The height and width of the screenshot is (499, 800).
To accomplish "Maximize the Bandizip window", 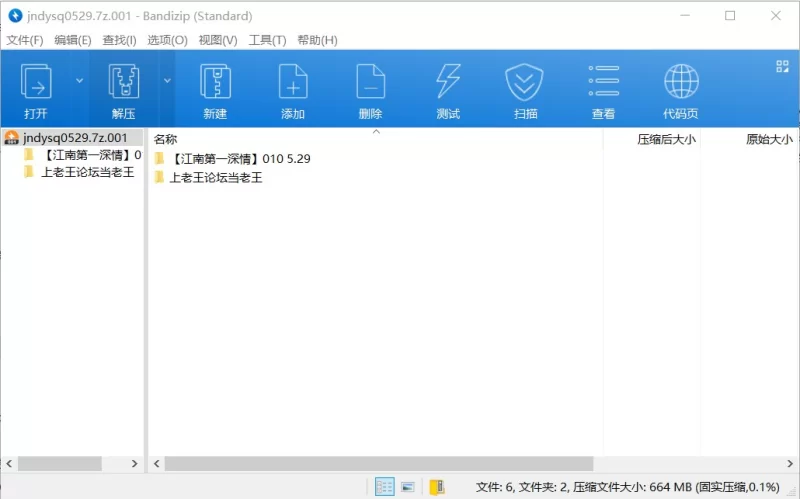I will pyautogui.click(x=730, y=16).
